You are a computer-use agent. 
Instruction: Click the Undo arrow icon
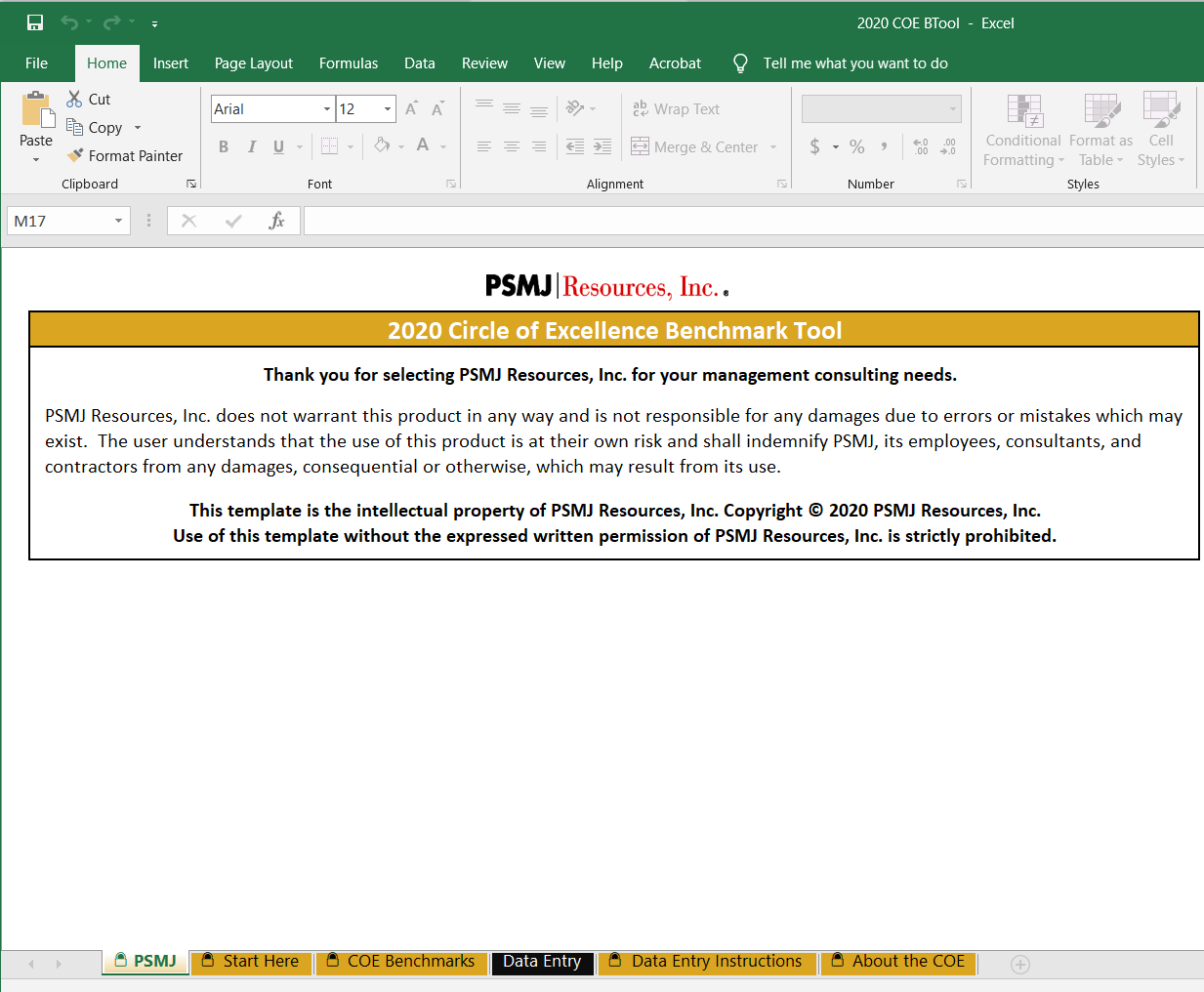[68, 22]
